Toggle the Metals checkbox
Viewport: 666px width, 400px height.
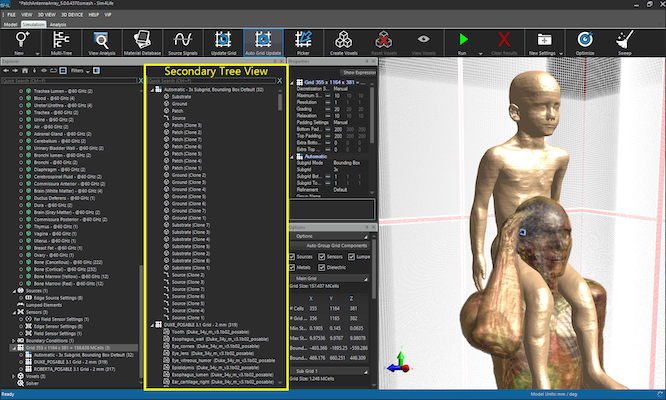292,267
